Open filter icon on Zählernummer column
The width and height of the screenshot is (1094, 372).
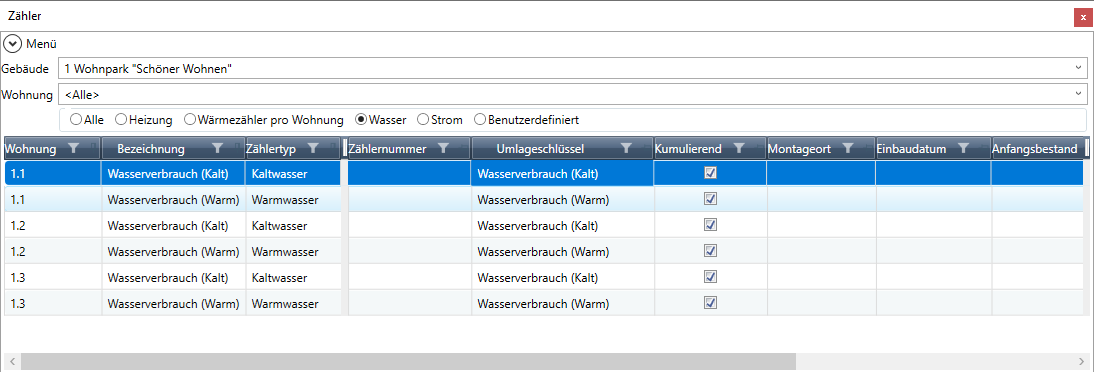click(444, 148)
